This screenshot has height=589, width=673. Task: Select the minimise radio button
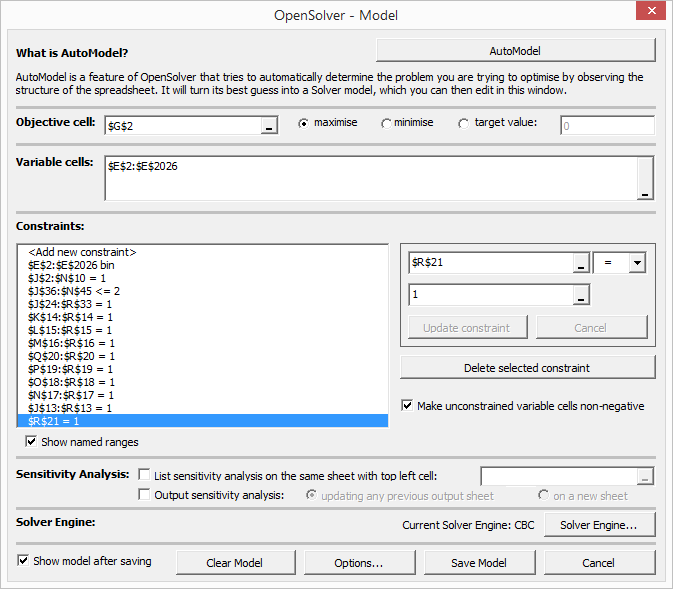click(386, 123)
